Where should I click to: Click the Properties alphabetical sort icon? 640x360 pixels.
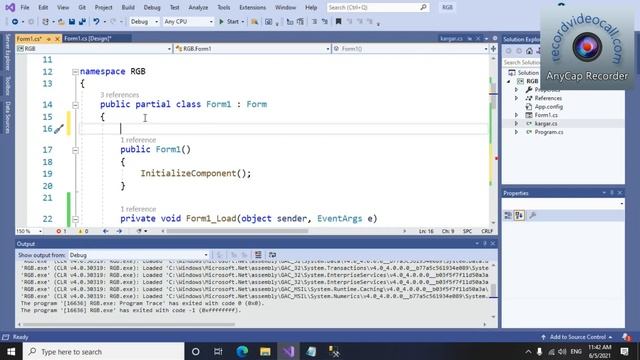point(519,215)
